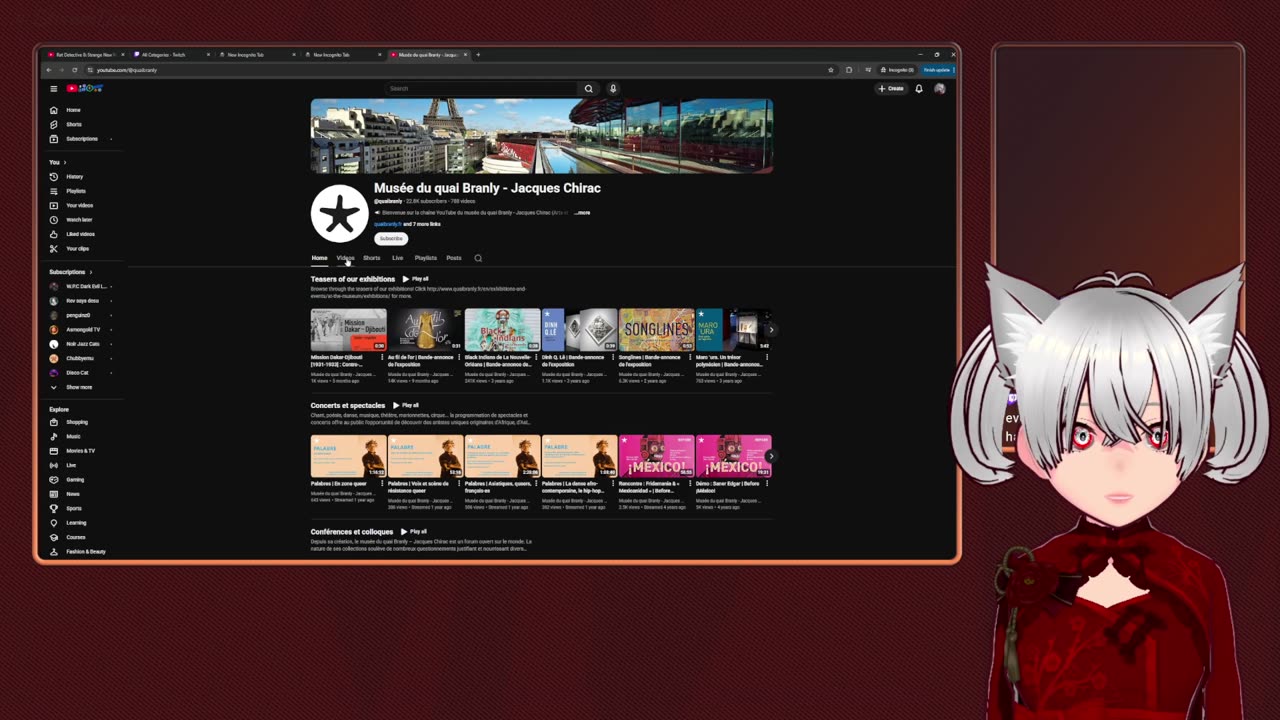Viewport: 1280px width, 720px height.
Task: Open penguinz0 subscription channel
Action: point(78,315)
